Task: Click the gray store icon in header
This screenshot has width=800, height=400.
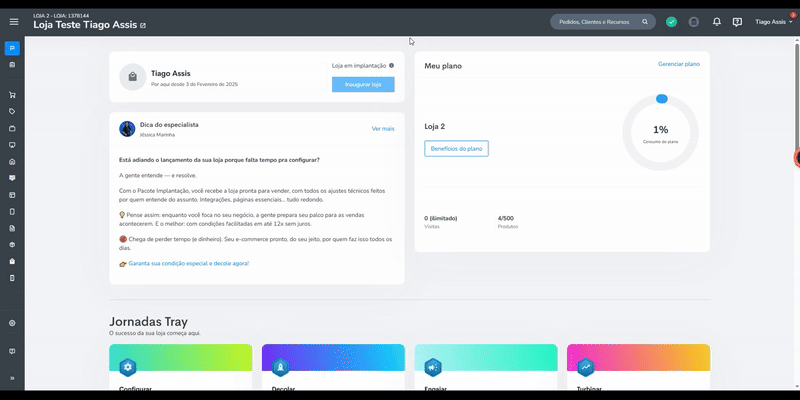Action: 693,22
